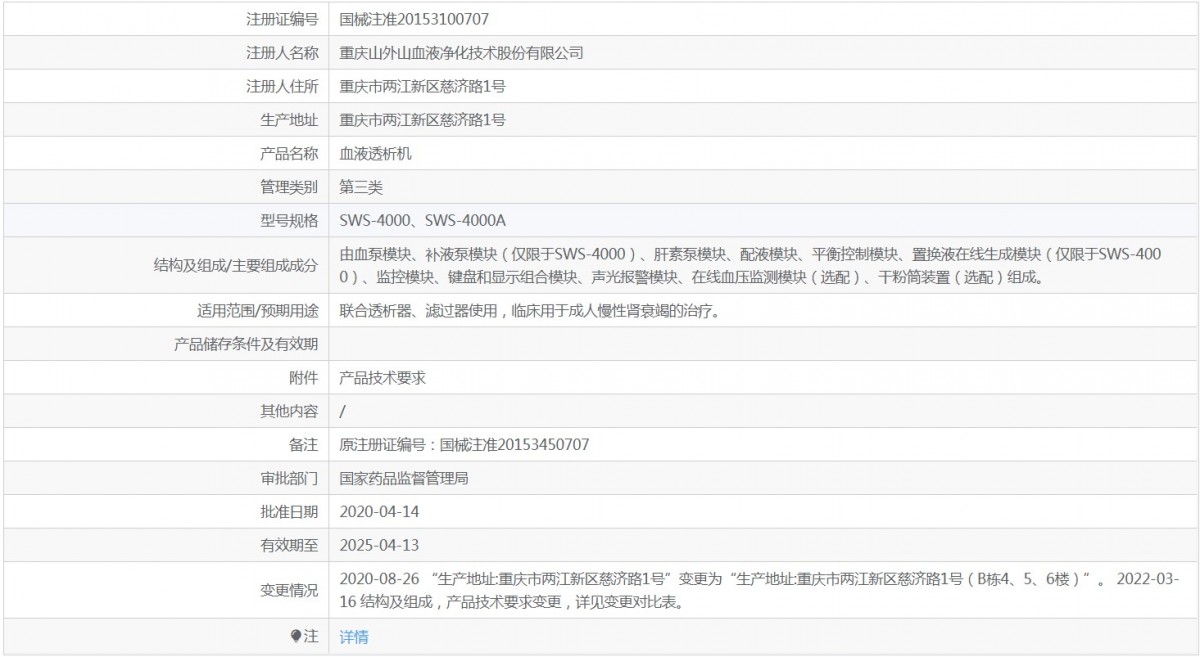Screen dimensions: 1200x657
Task: Select remark 原注册证编号：国械注准20153450707
Action: (x=465, y=445)
